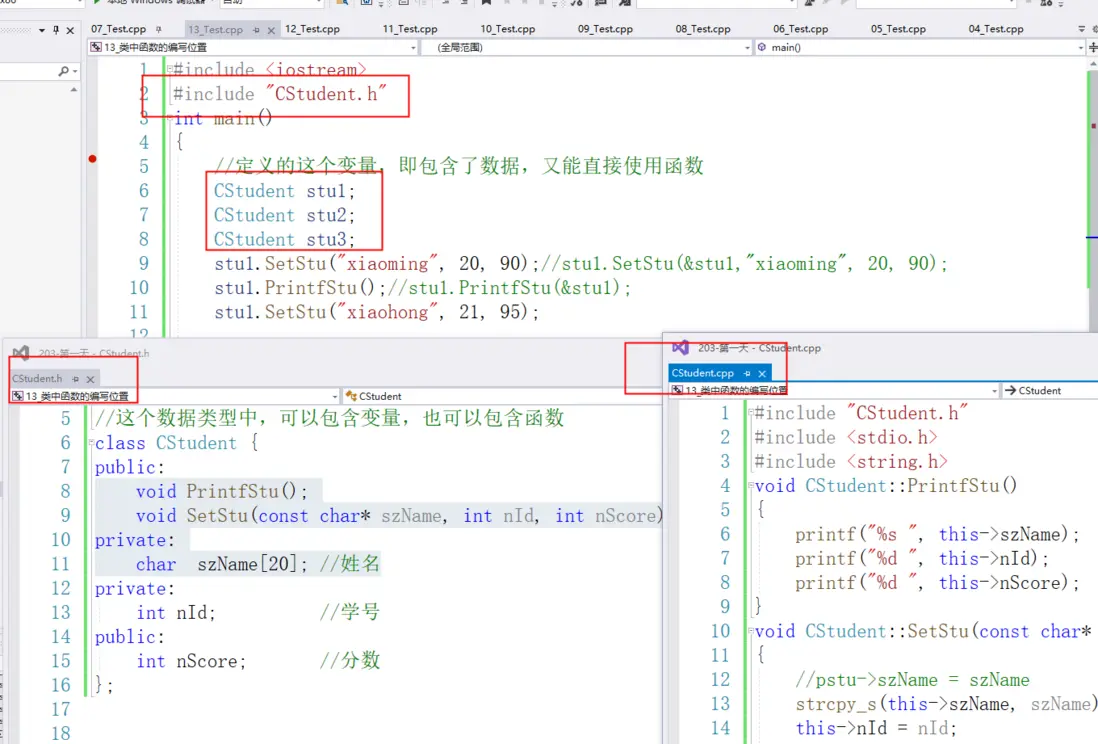Image resolution: width=1098 pixels, height=744 pixels.
Task: Click 'char szName[20];' in CStudent.h
Action: pos(221,564)
